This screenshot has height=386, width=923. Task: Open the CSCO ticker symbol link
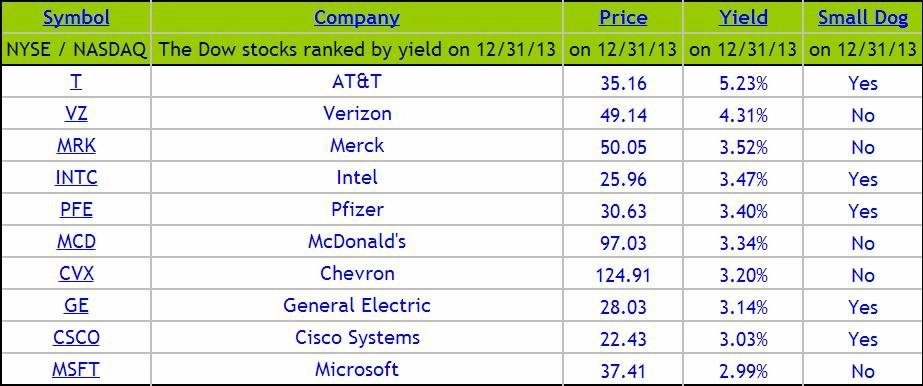point(76,338)
